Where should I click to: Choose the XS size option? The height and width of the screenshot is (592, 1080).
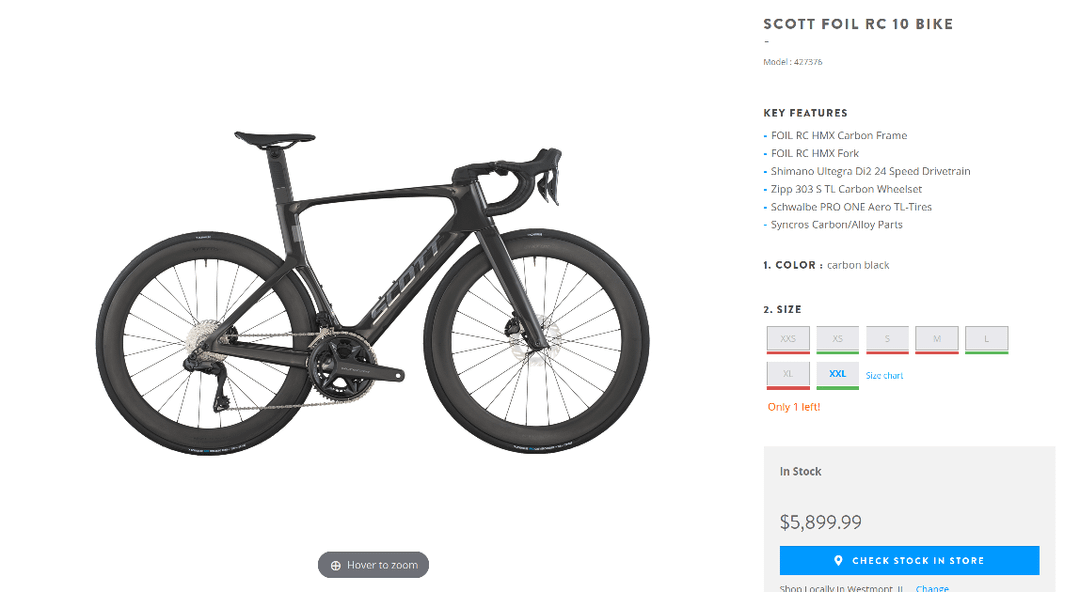pyautogui.click(x=838, y=339)
